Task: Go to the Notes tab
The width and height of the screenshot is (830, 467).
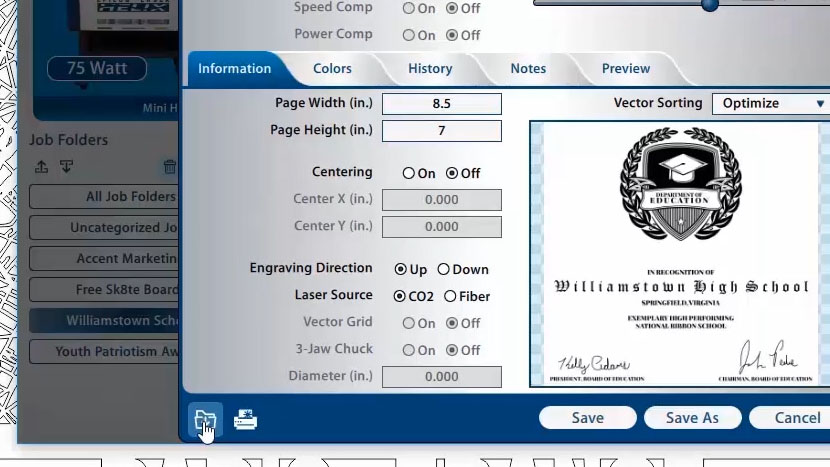Action: tap(528, 69)
